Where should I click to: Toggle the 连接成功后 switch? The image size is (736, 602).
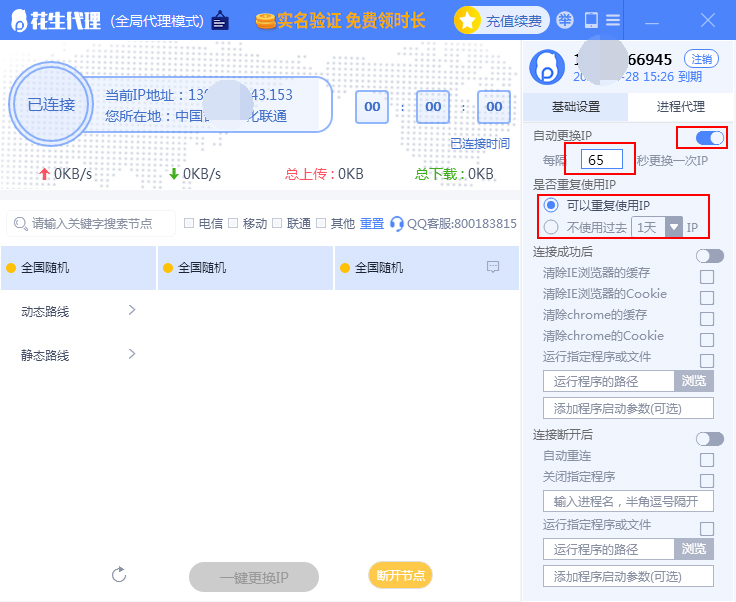[710, 256]
